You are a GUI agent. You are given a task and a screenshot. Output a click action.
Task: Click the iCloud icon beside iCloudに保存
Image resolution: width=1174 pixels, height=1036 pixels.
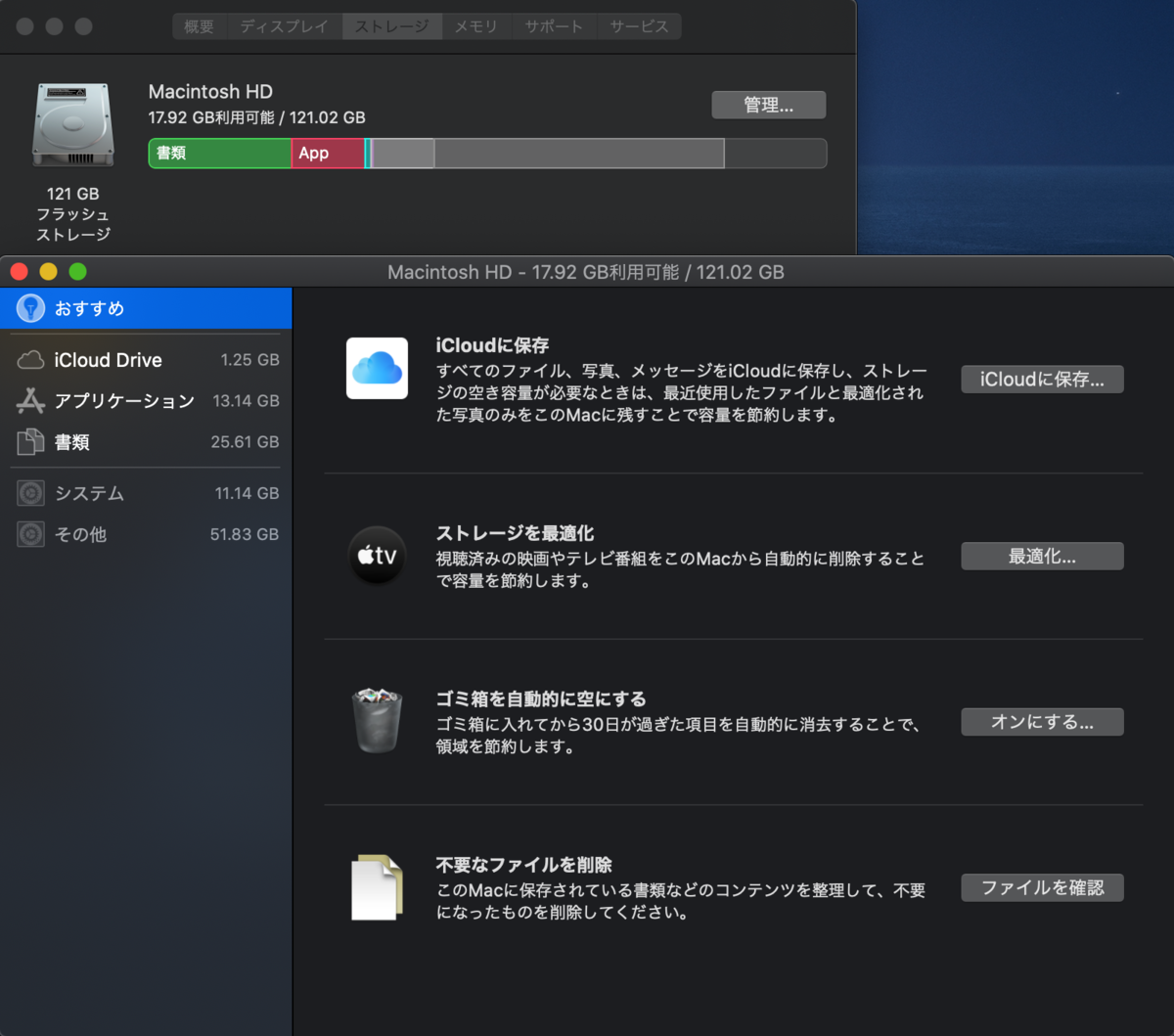(377, 369)
